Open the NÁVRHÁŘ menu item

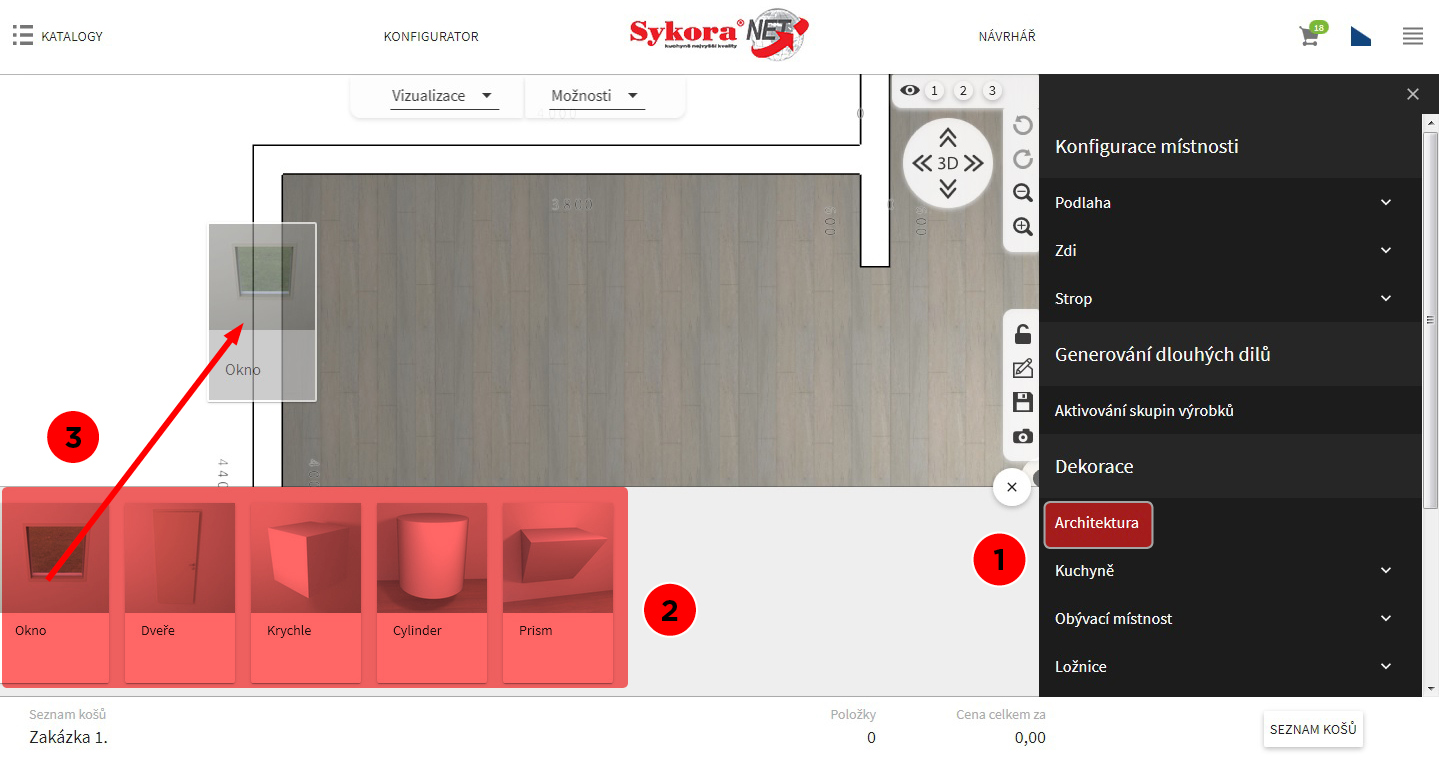coord(1006,37)
